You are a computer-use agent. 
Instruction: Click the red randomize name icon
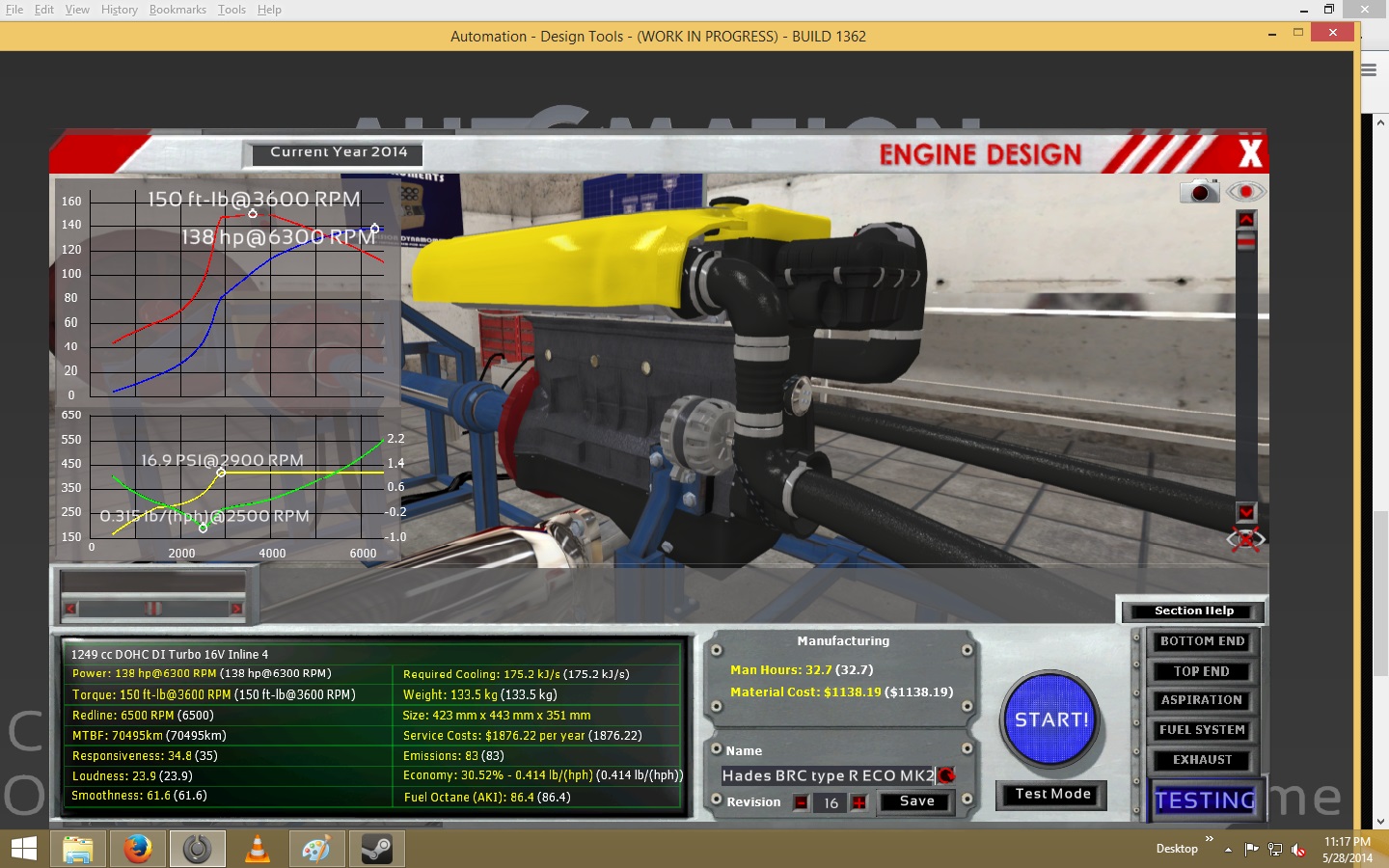(946, 775)
